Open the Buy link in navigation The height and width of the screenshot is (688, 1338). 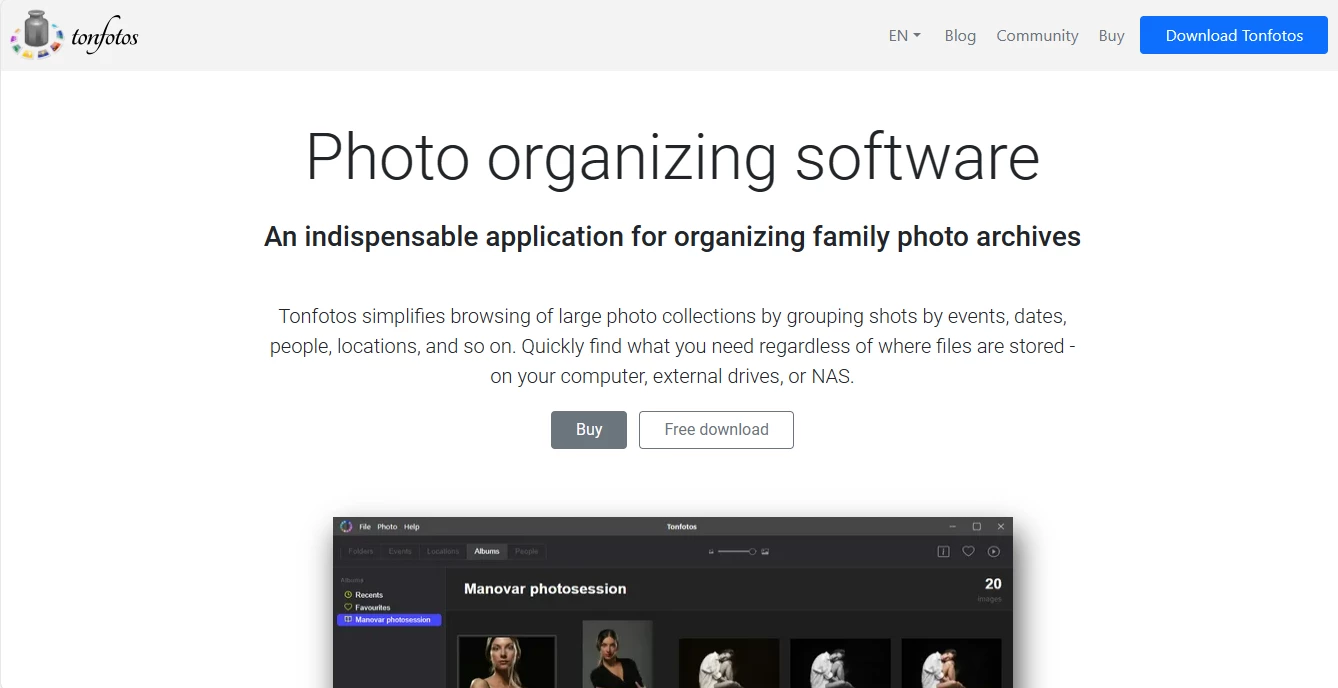pyautogui.click(x=1111, y=35)
